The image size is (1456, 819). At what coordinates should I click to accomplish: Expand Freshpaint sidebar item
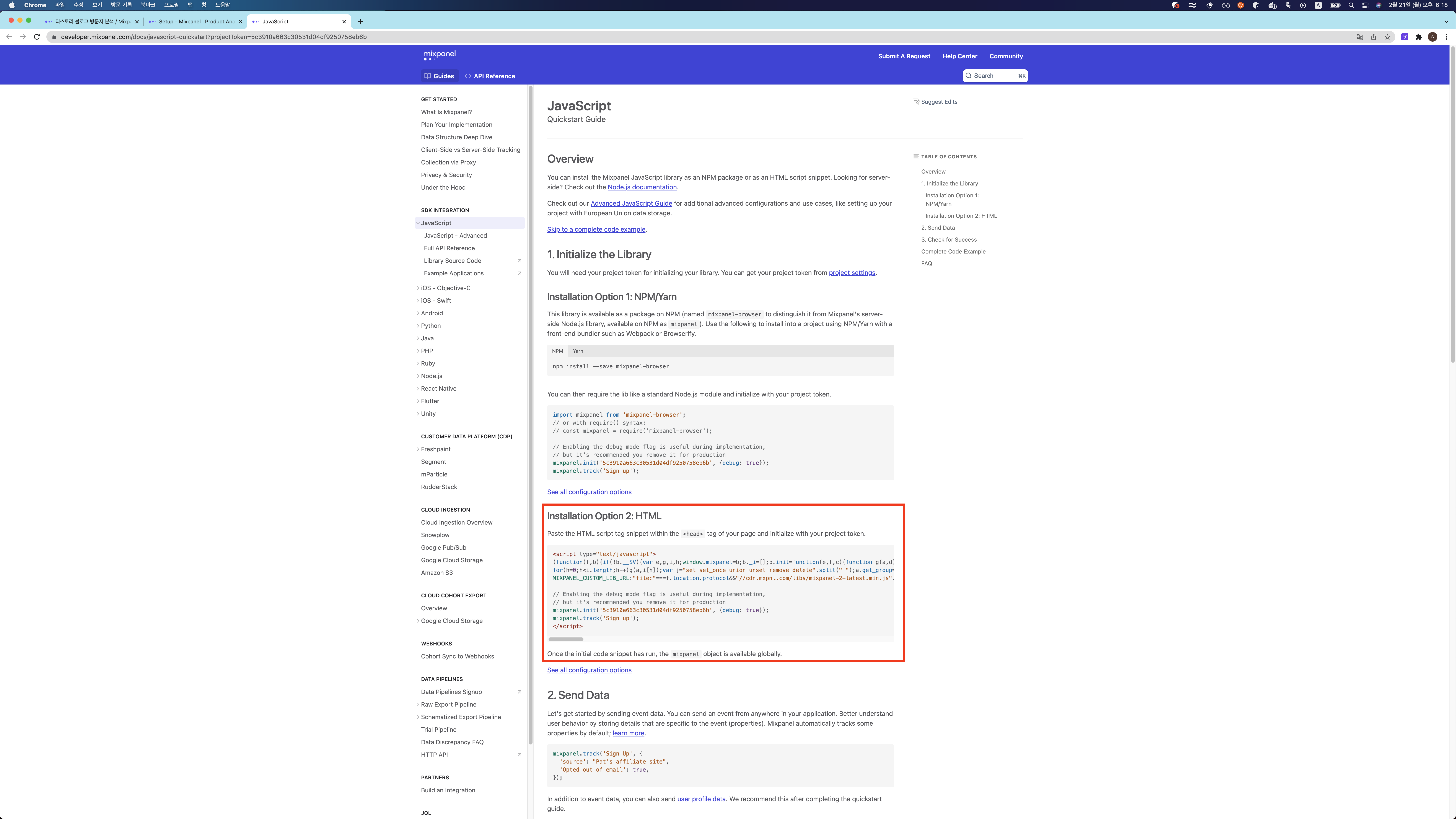click(x=418, y=449)
